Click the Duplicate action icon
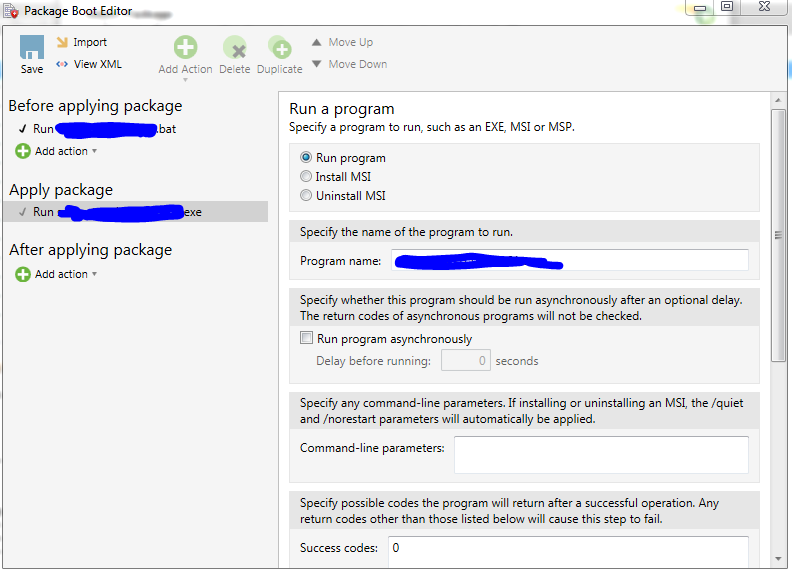This screenshot has width=792, height=571. (279, 47)
